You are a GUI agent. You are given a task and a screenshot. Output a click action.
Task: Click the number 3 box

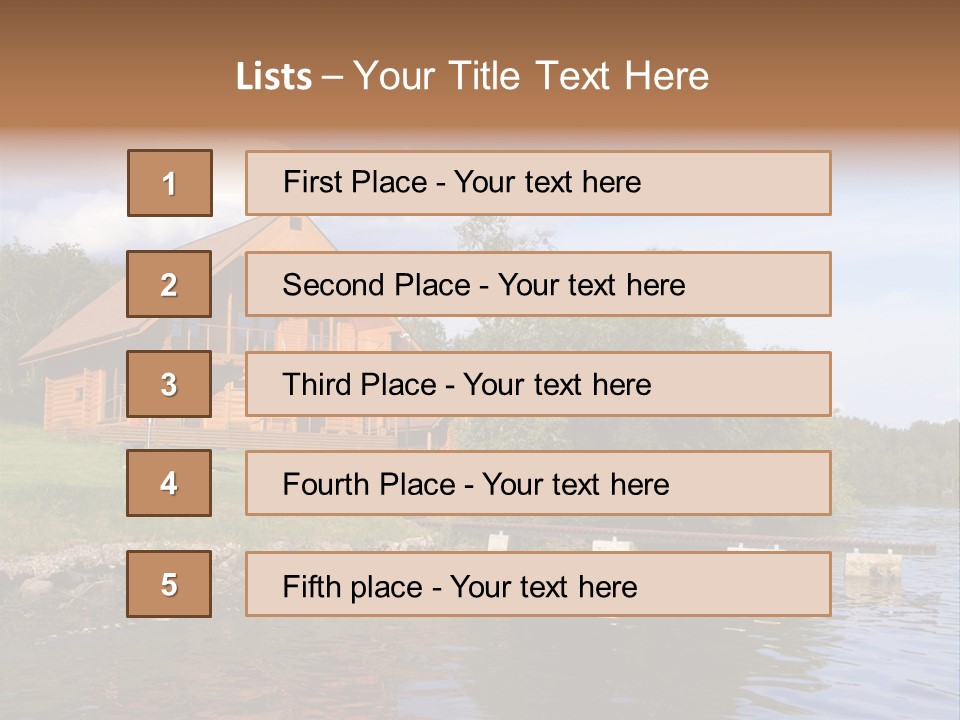click(169, 384)
